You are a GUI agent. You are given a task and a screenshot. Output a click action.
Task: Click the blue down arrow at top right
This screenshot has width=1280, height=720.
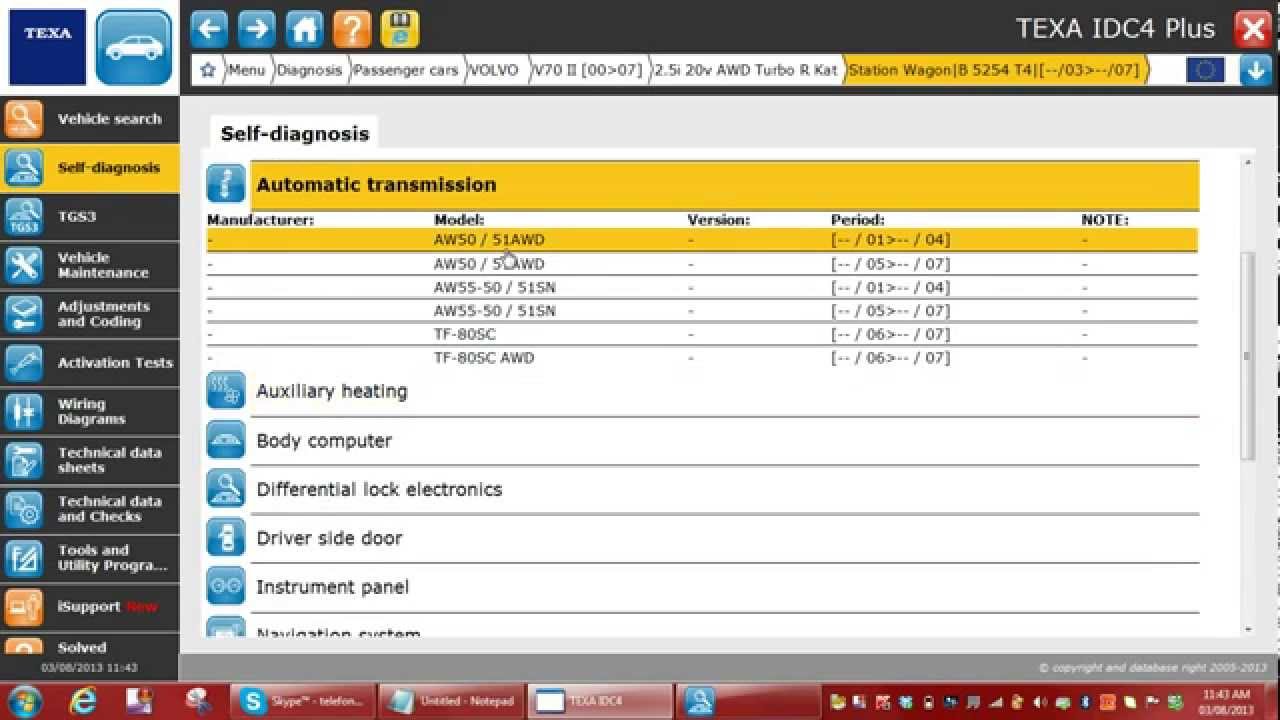1253,70
